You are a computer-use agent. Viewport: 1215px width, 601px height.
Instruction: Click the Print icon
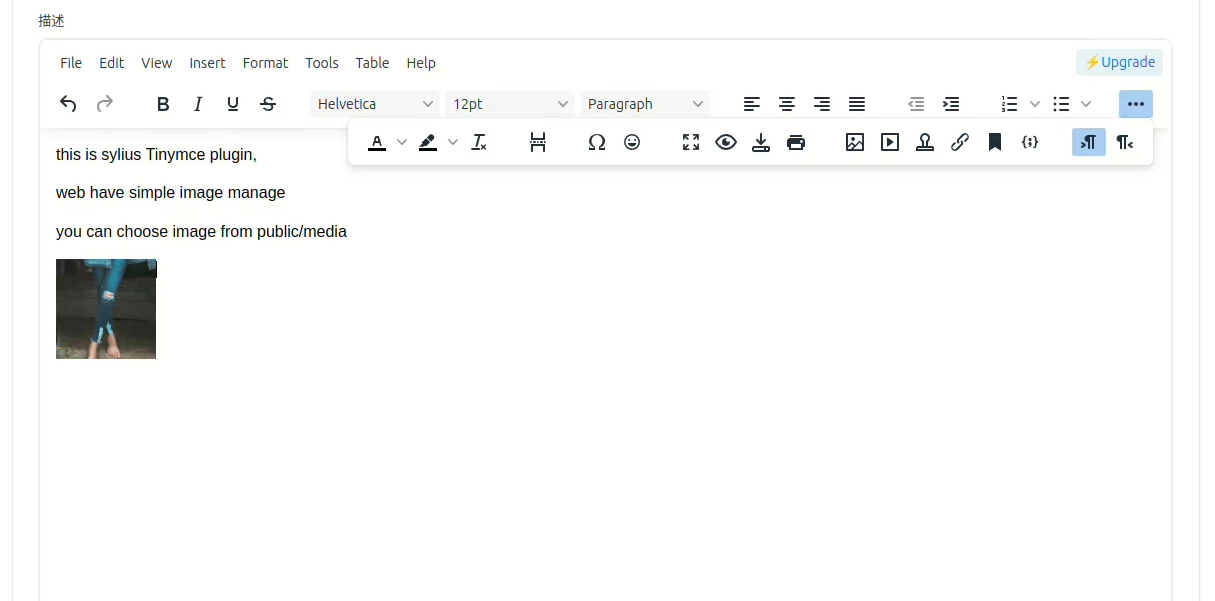[796, 142]
